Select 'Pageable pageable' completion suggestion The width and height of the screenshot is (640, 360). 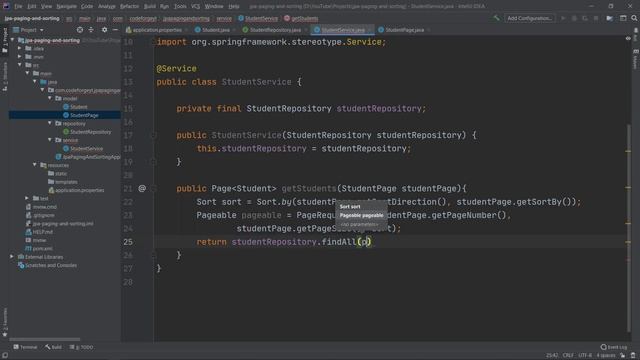click(x=361, y=215)
